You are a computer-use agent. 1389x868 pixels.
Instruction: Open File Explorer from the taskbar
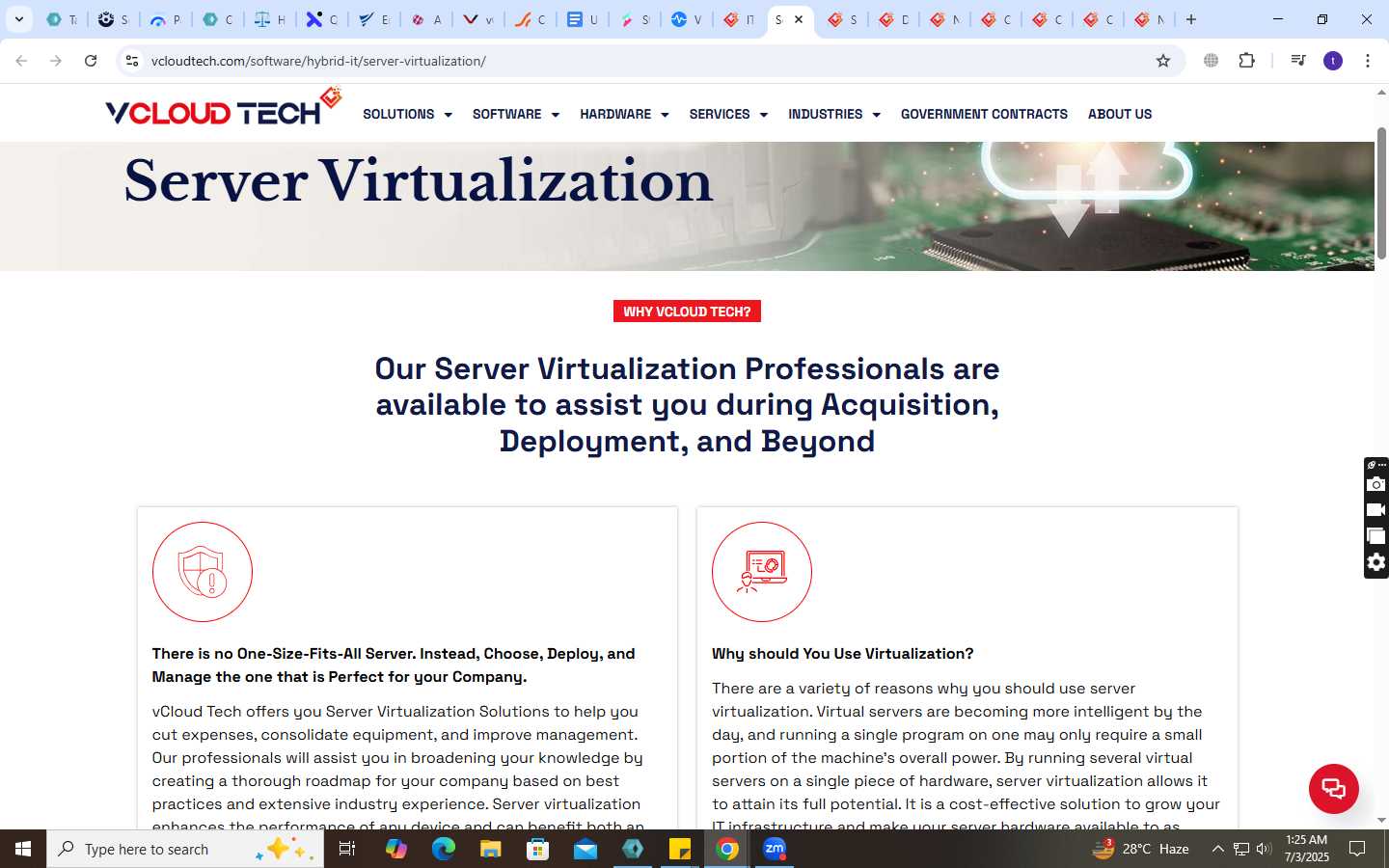491,849
